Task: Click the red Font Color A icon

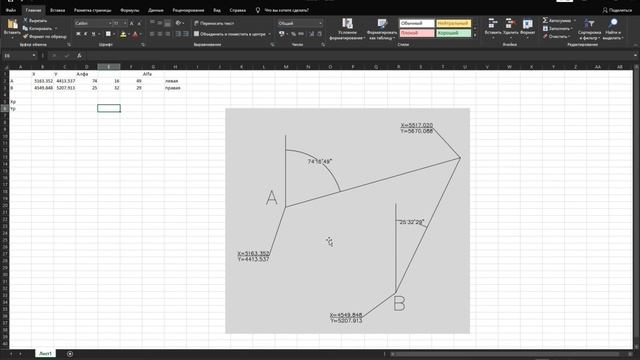Action: 136,34
